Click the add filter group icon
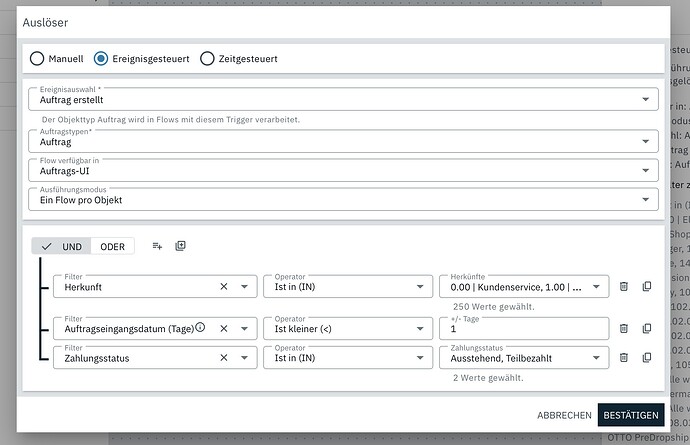This screenshot has width=690, height=445. (x=180, y=246)
